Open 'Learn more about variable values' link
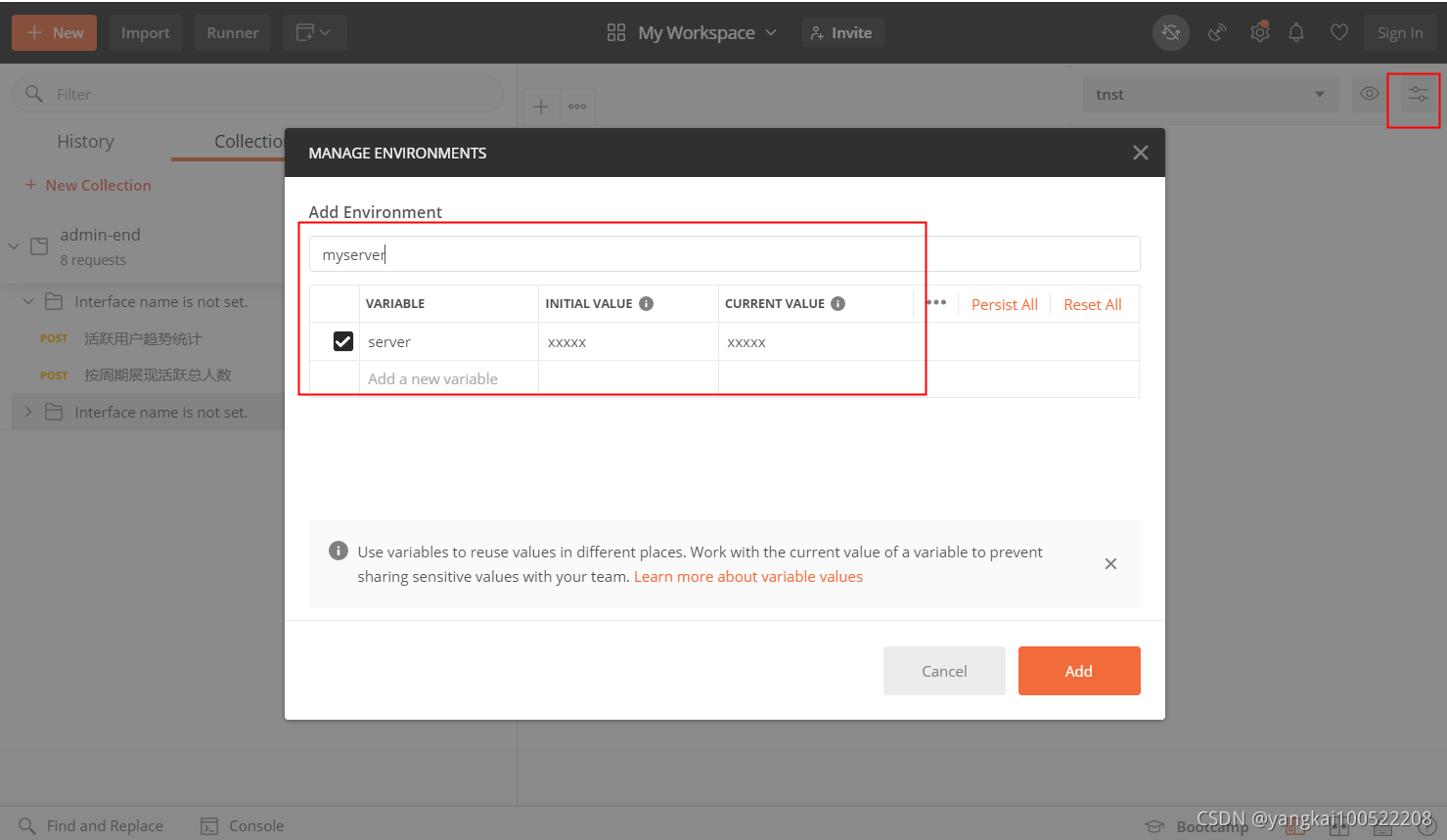The image size is (1447, 840). pyautogui.click(x=748, y=576)
